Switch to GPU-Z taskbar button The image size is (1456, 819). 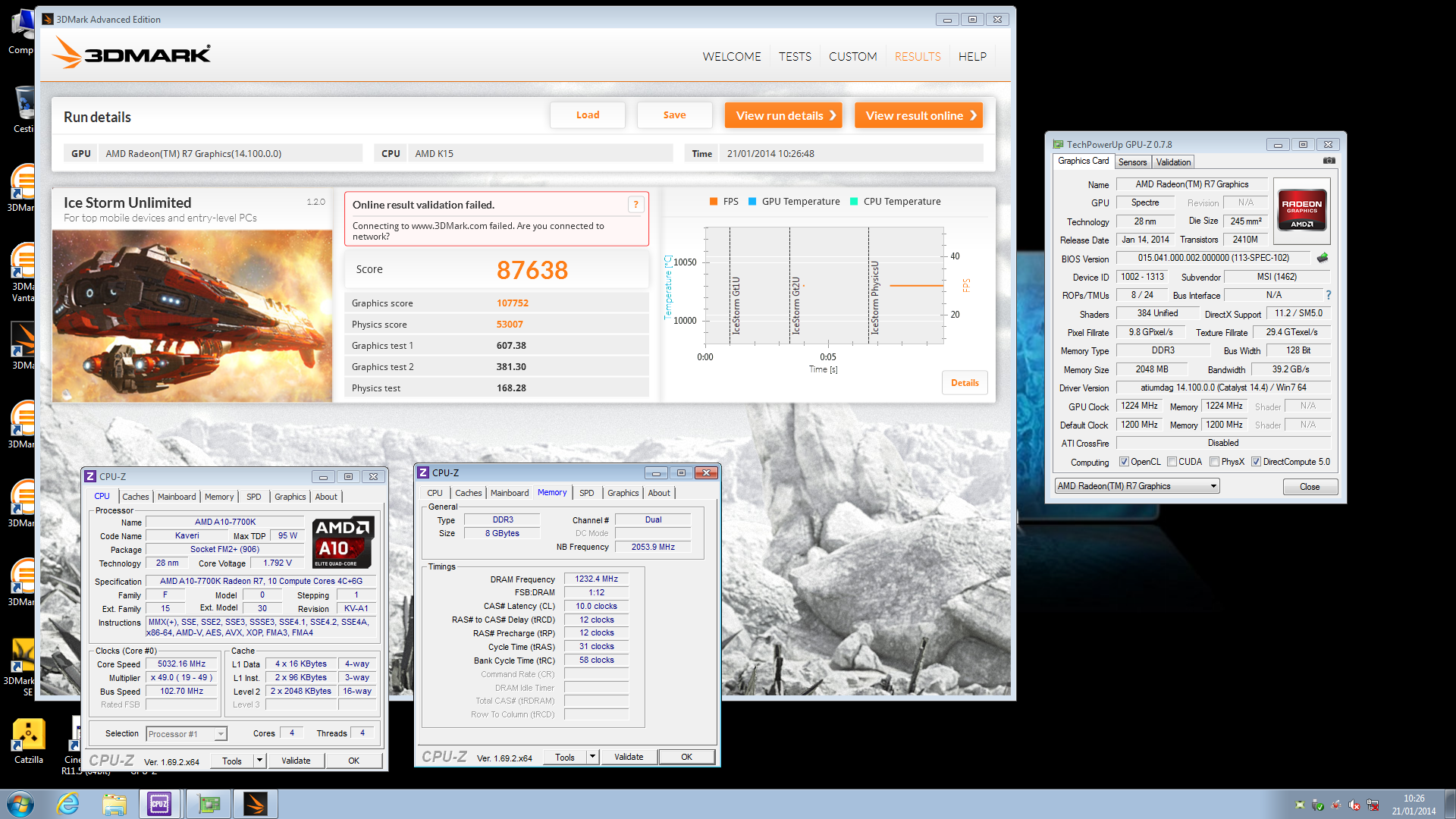pos(208,804)
